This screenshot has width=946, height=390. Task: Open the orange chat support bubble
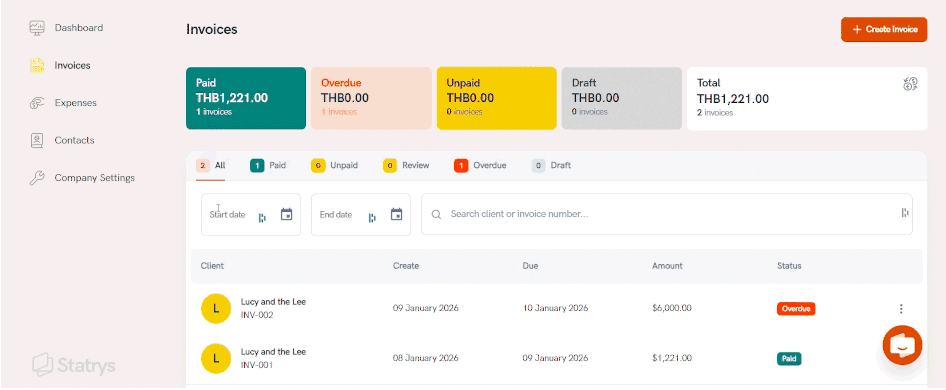pyautogui.click(x=903, y=345)
